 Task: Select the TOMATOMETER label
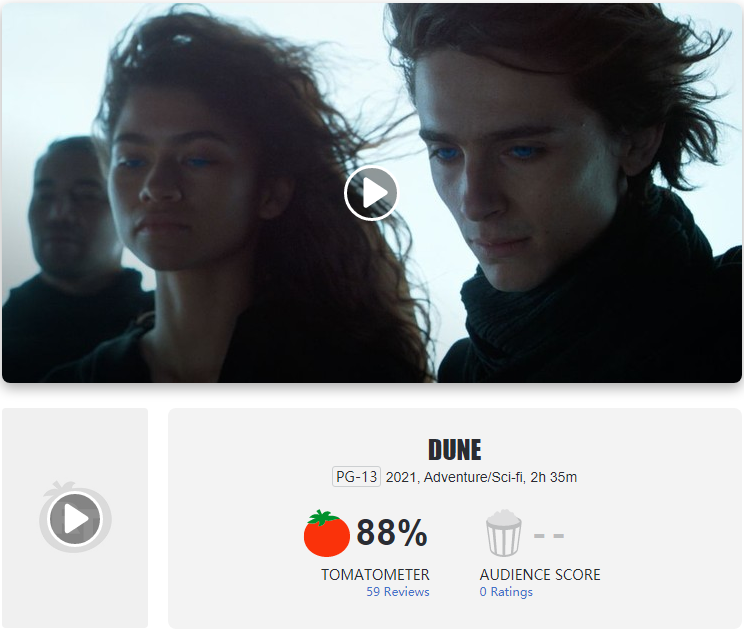click(x=375, y=575)
